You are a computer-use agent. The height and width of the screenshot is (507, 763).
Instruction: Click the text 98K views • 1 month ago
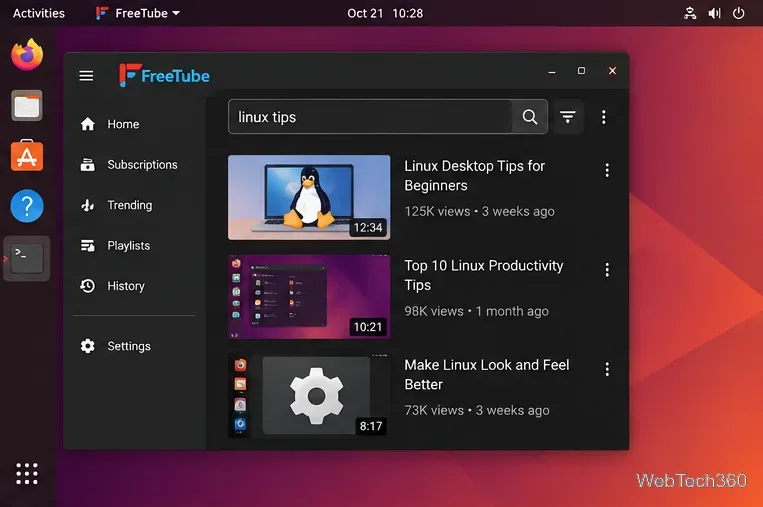(476, 311)
